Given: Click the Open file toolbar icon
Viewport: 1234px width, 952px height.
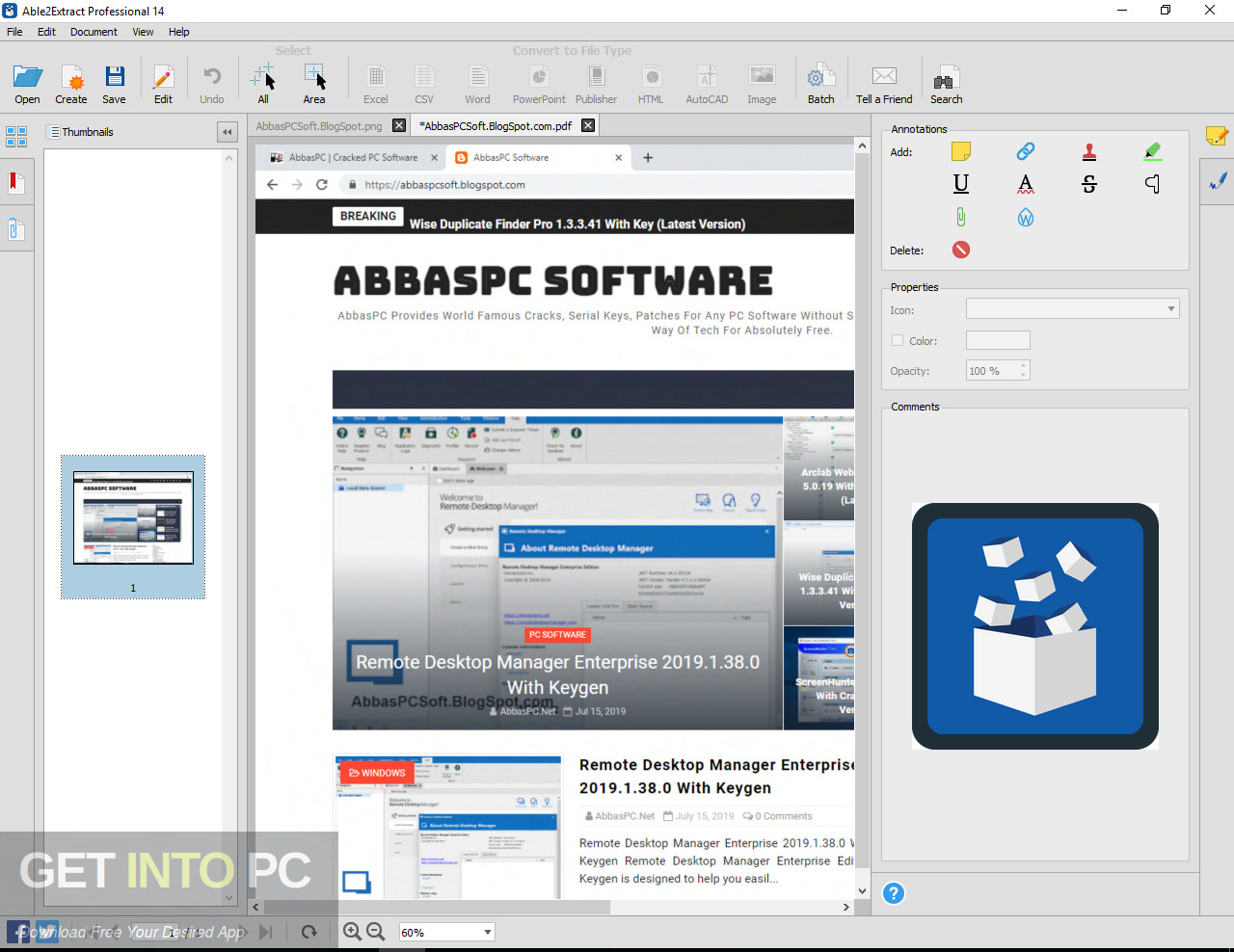Looking at the screenshot, I should [27, 77].
